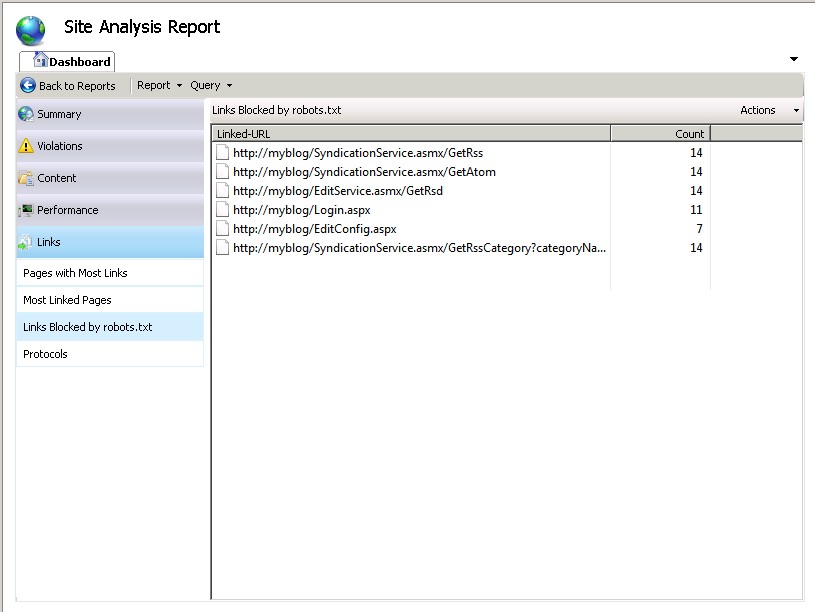Open the Performance section
This screenshot has height=612, width=815.
pos(110,210)
